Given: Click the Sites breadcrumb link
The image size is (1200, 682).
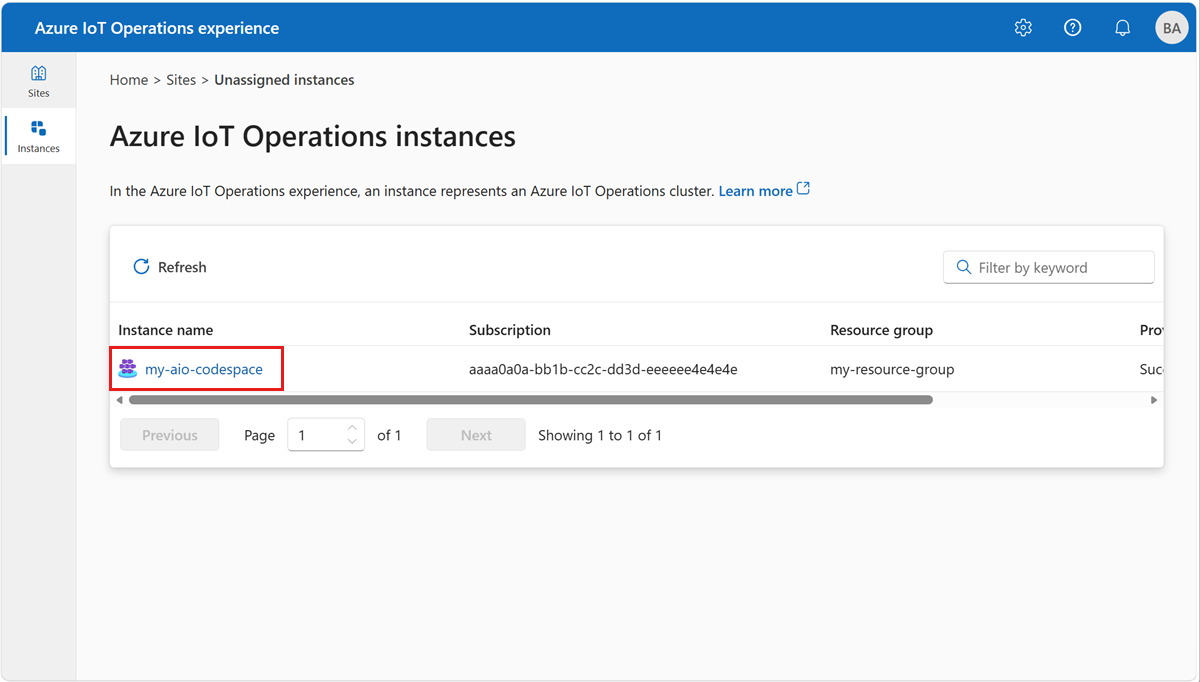Looking at the screenshot, I should (181, 80).
